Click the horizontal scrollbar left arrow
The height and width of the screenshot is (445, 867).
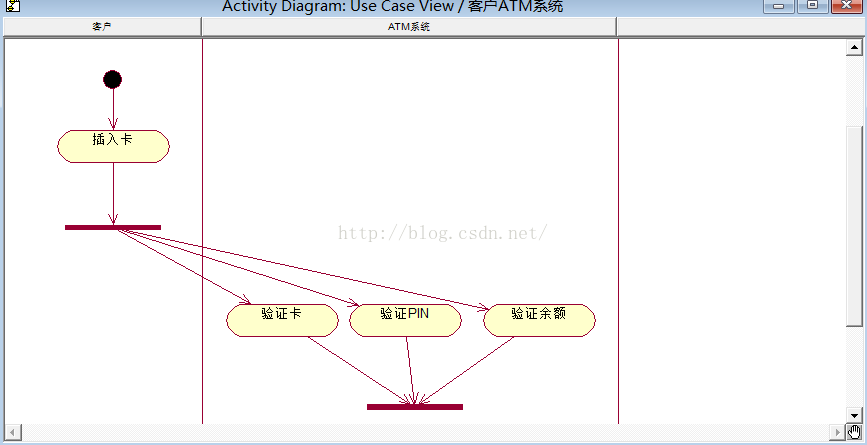(x=13, y=431)
